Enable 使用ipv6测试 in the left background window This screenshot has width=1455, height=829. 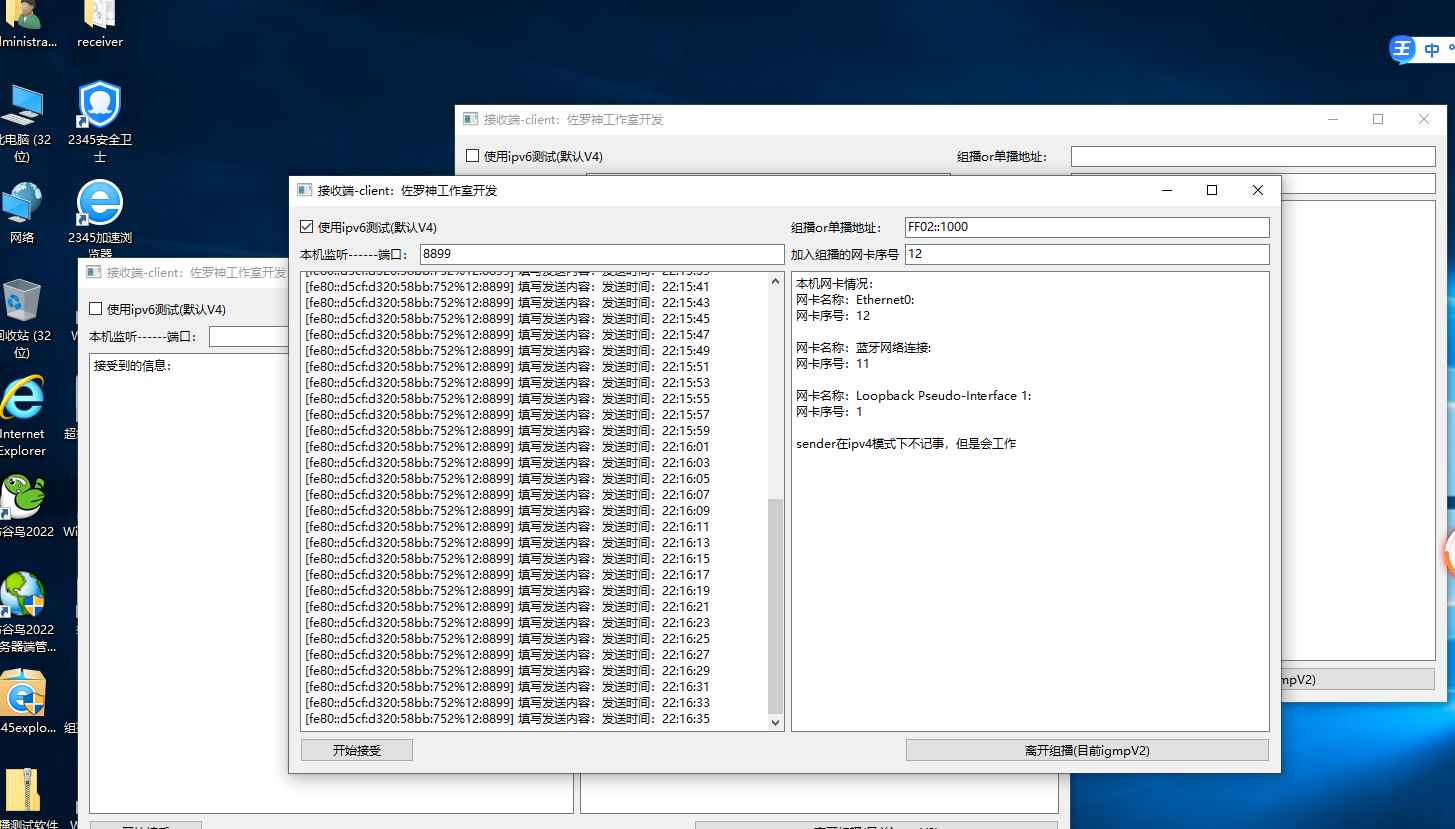pos(96,309)
